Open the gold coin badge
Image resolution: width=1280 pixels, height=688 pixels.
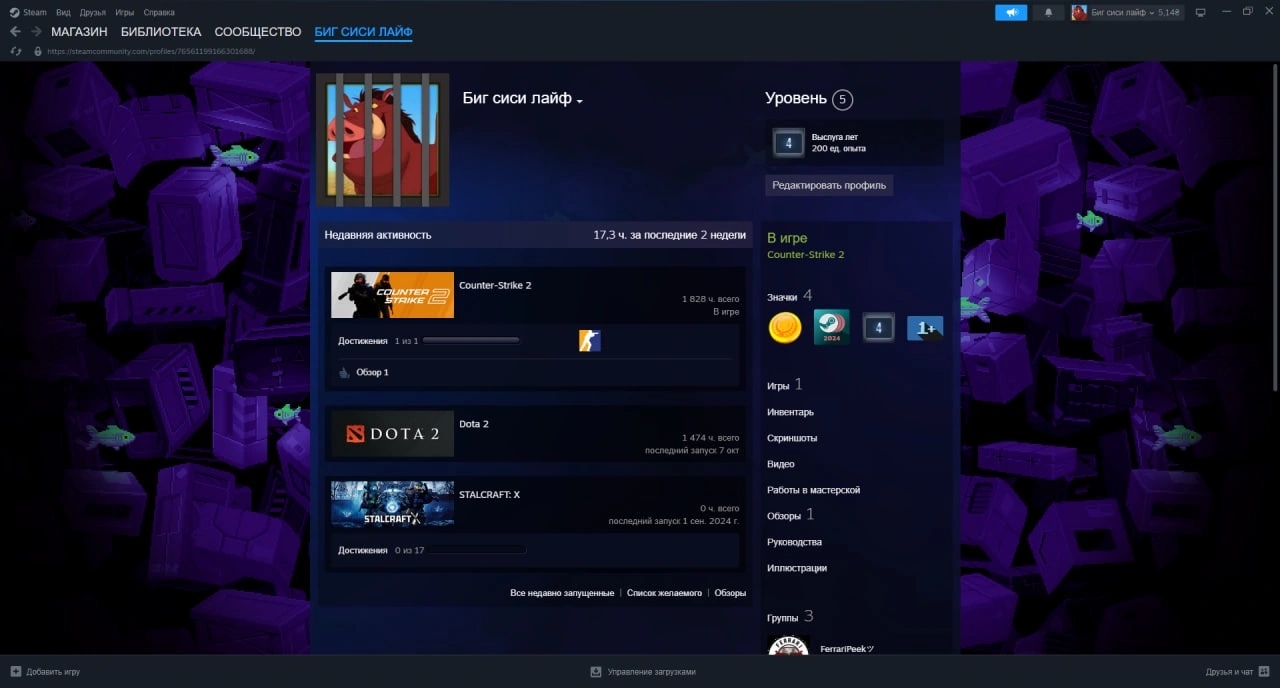tap(785, 327)
